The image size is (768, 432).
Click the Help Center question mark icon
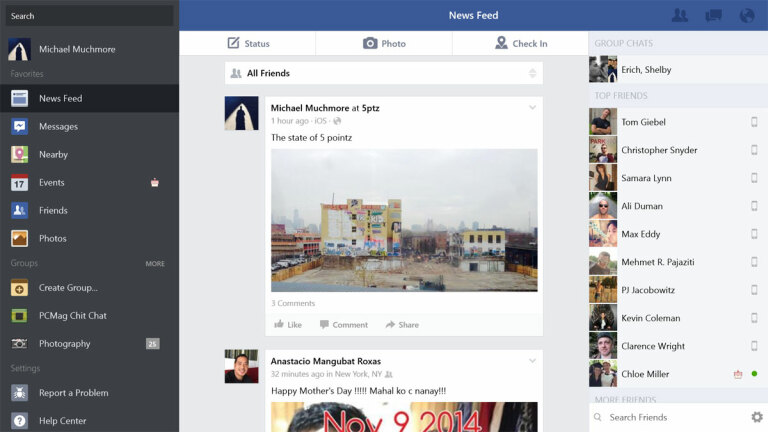[20, 421]
